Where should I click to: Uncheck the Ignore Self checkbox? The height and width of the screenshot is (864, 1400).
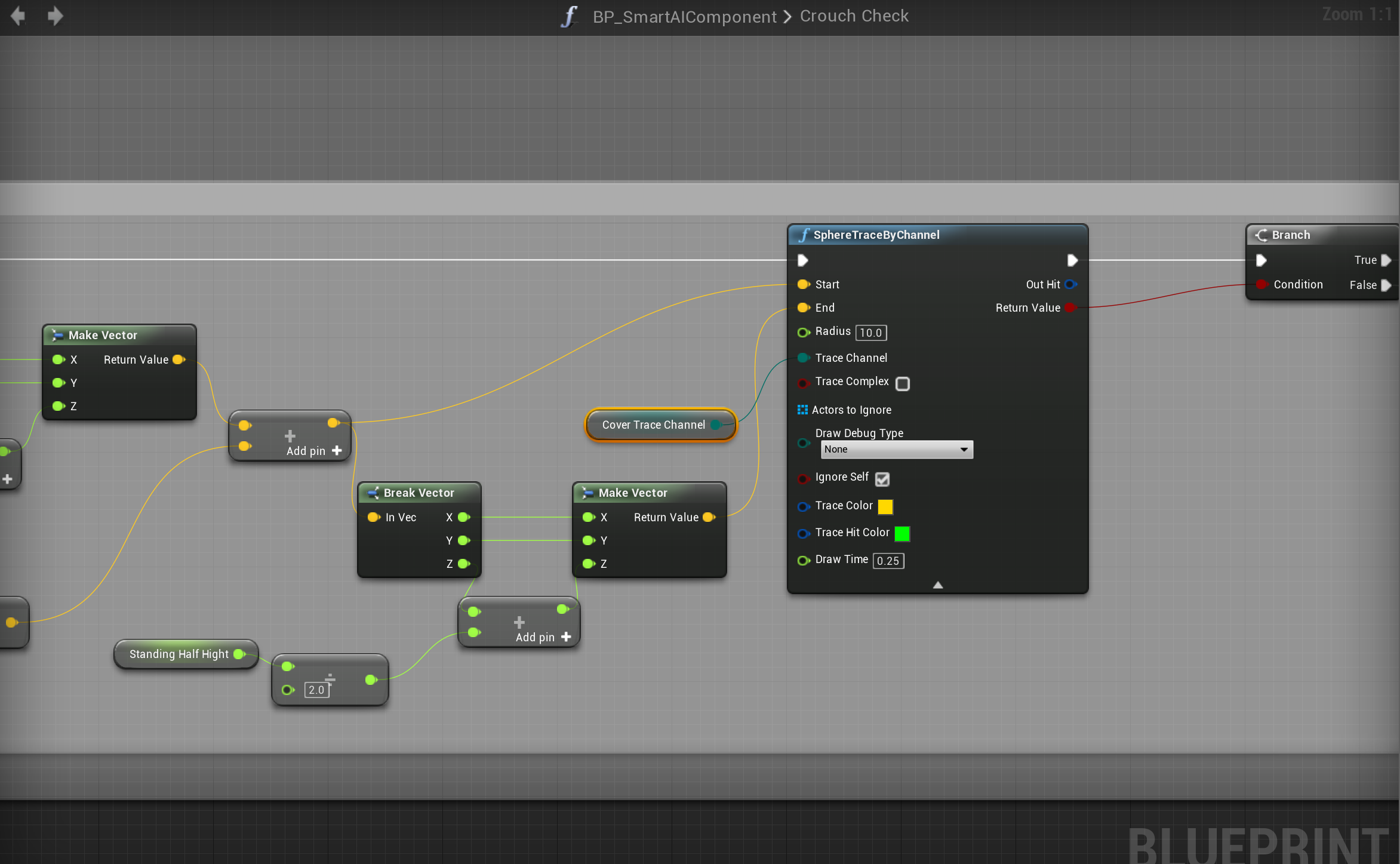[x=882, y=479]
